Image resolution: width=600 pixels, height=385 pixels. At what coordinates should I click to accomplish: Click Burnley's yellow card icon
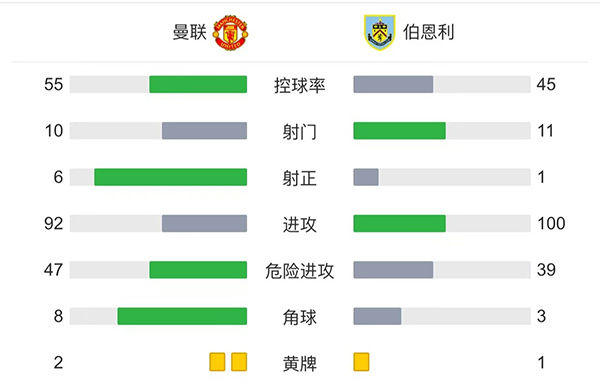point(361,362)
